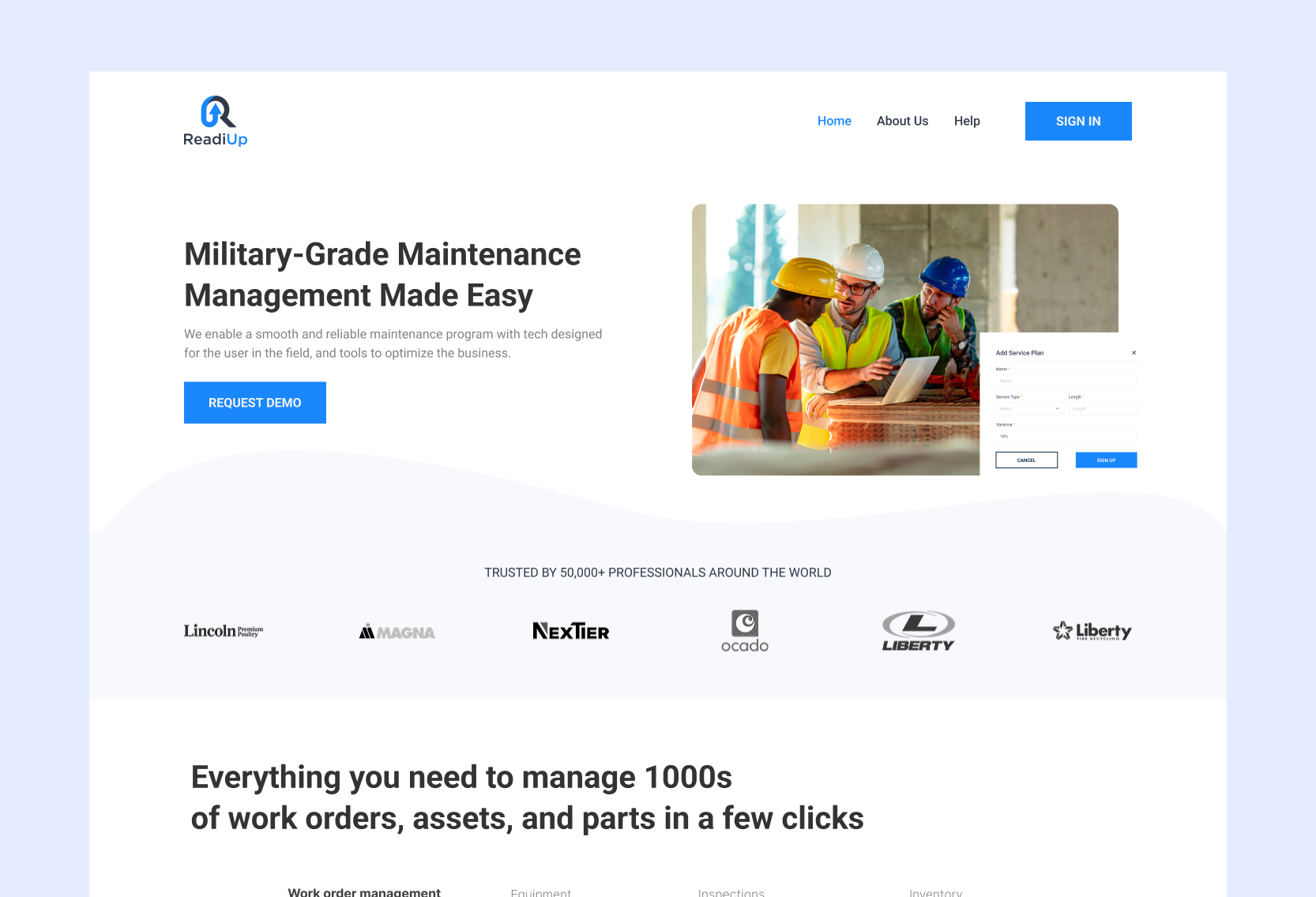The height and width of the screenshot is (897, 1316).
Task: Click the Magna logo
Action: coord(397,632)
